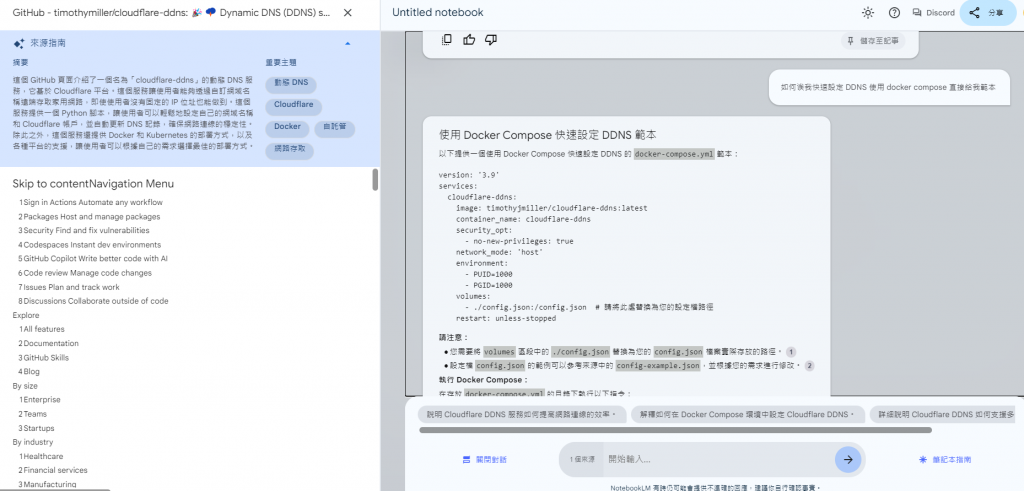
Task: Select the Docker topic chip
Action: 287,127
